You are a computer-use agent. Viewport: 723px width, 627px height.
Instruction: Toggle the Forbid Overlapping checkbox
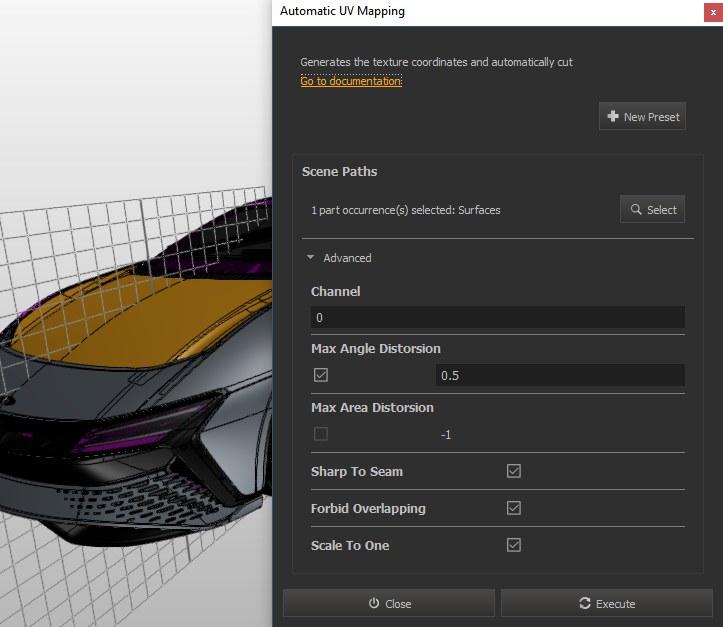(514, 508)
